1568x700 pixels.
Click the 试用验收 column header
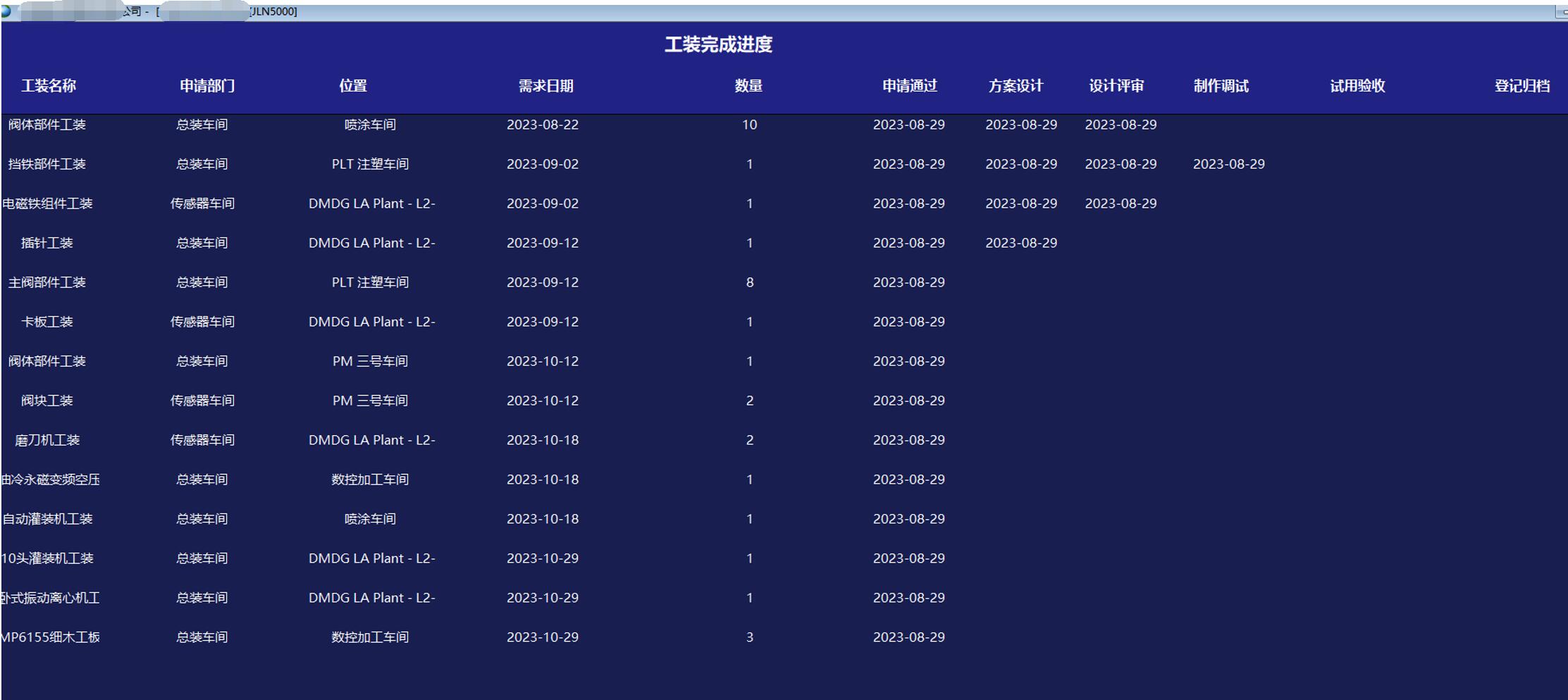click(1357, 86)
